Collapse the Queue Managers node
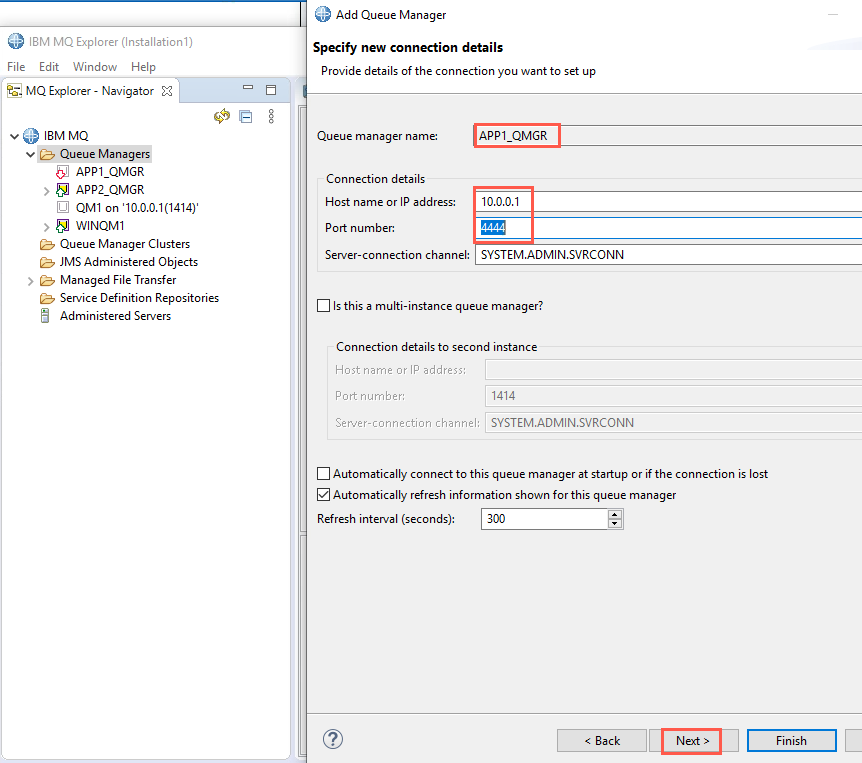This screenshot has width=862, height=763. click(x=31, y=154)
